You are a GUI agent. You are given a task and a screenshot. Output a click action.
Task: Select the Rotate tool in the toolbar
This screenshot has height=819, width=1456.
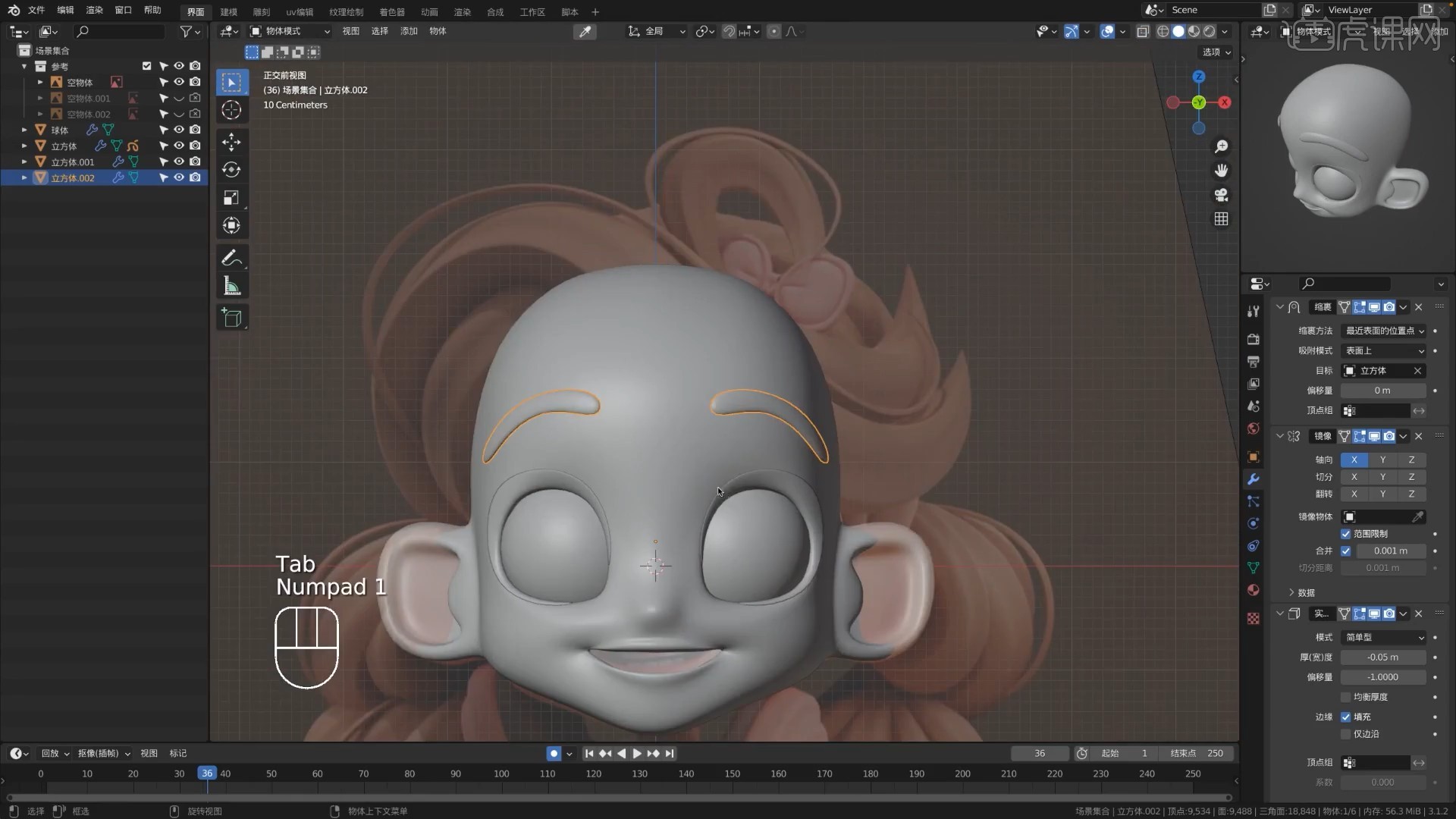pyautogui.click(x=232, y=170)
